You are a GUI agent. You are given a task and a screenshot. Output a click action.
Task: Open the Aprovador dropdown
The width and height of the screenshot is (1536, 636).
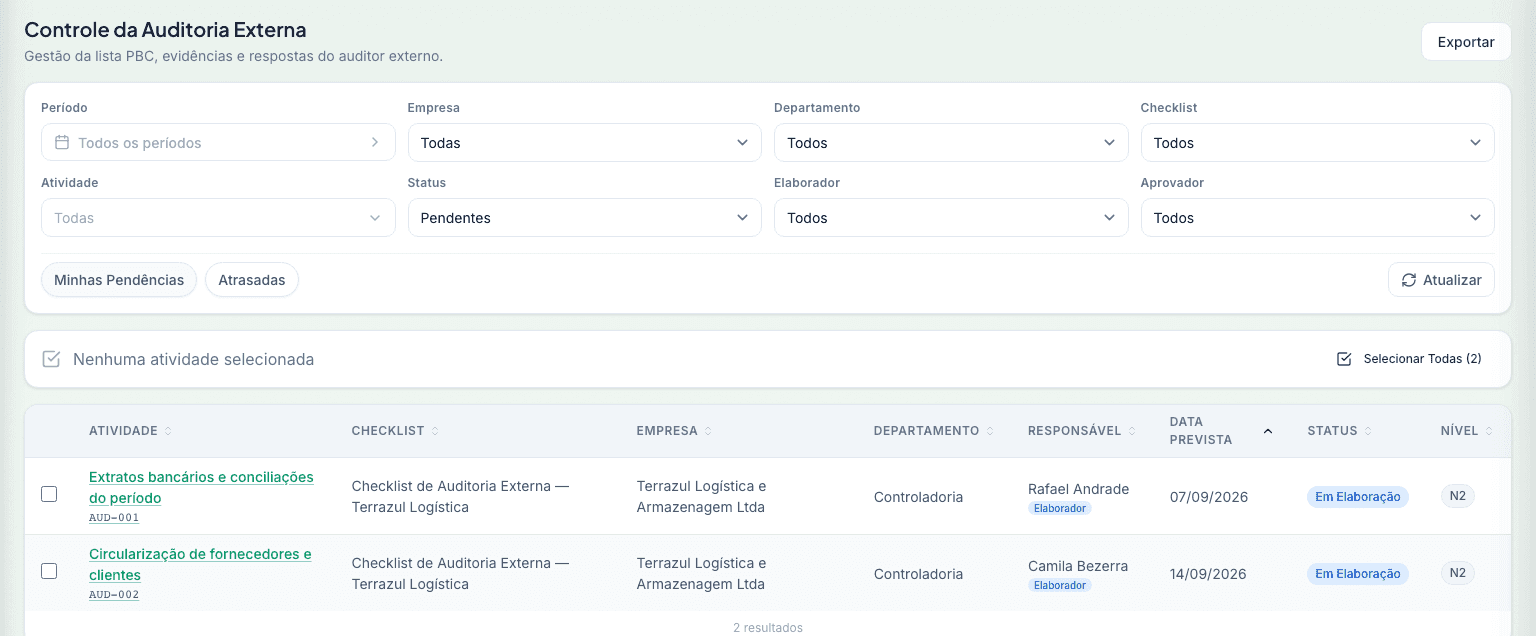[x=1318, y=218]
